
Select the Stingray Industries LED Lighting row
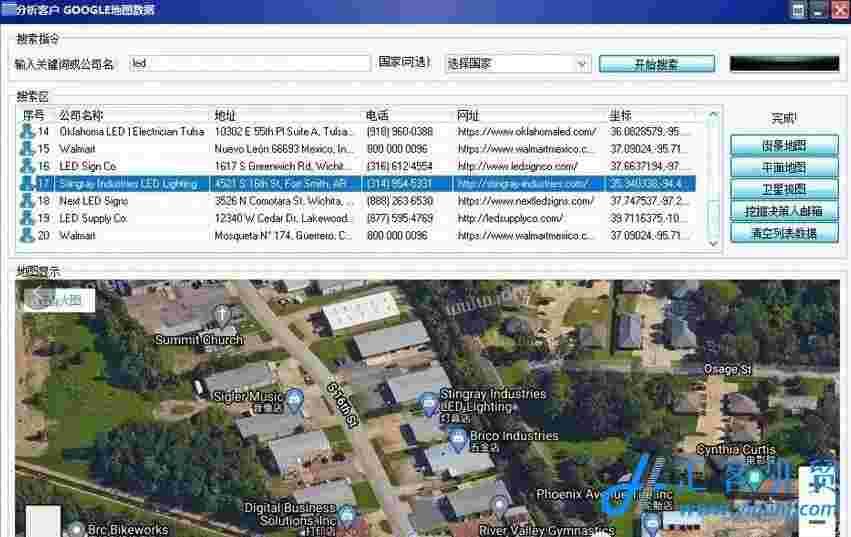(357, 184)
